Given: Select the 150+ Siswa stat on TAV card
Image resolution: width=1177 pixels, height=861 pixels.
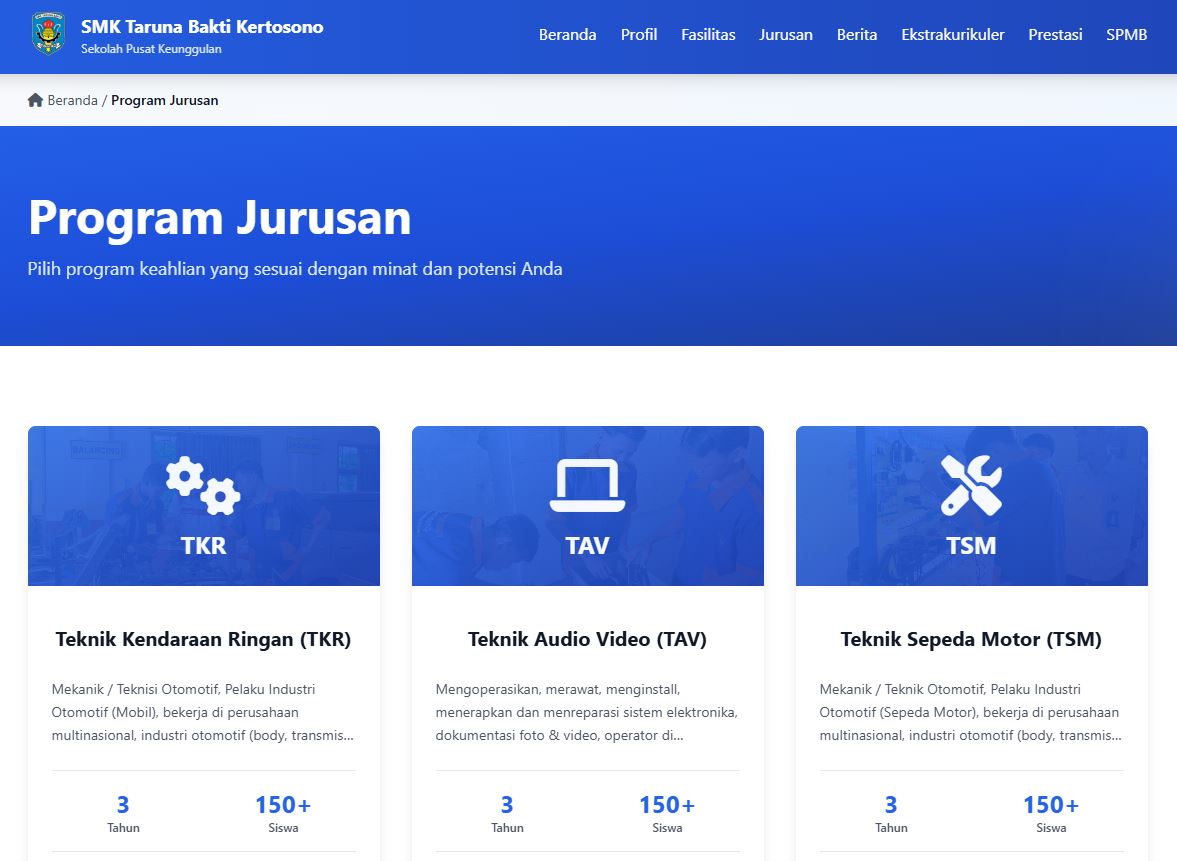Looking at the screenshot, I should (667, 812).
